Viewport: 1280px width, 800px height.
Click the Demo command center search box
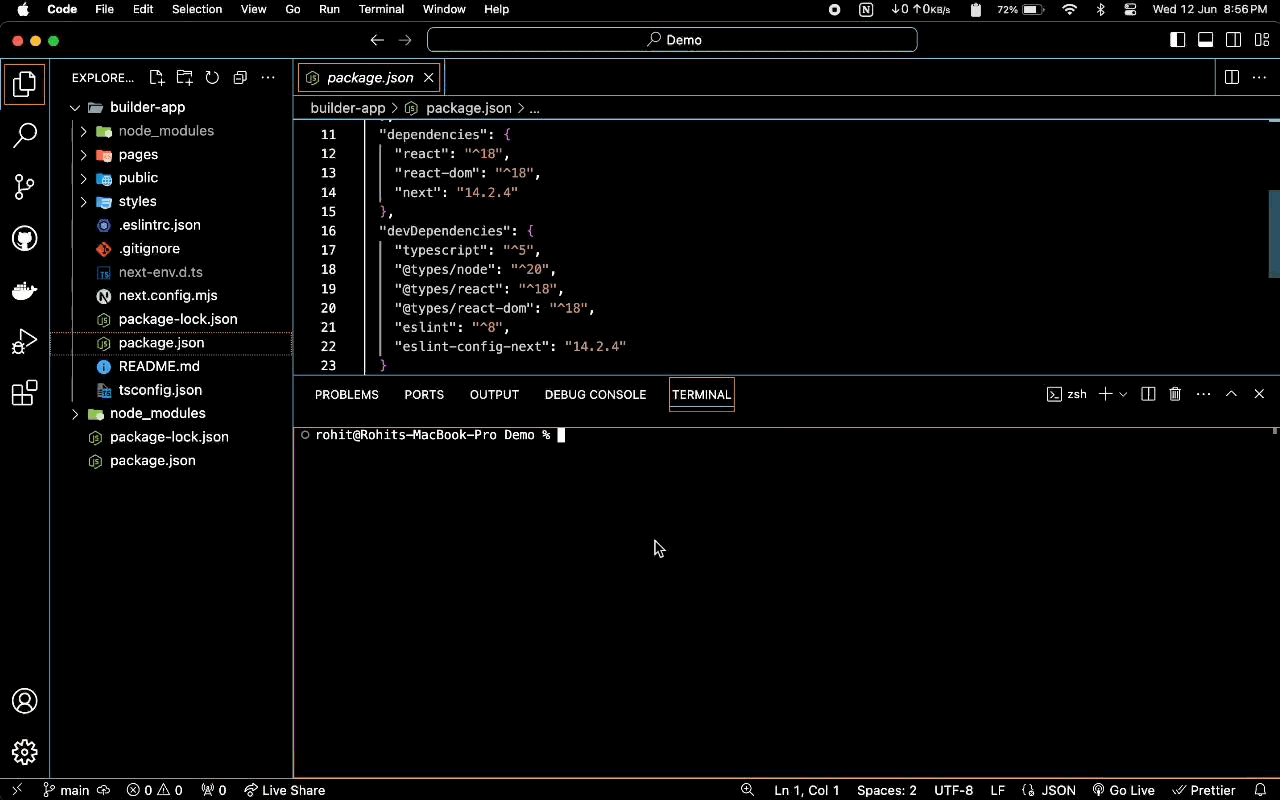tap(672, 40)
